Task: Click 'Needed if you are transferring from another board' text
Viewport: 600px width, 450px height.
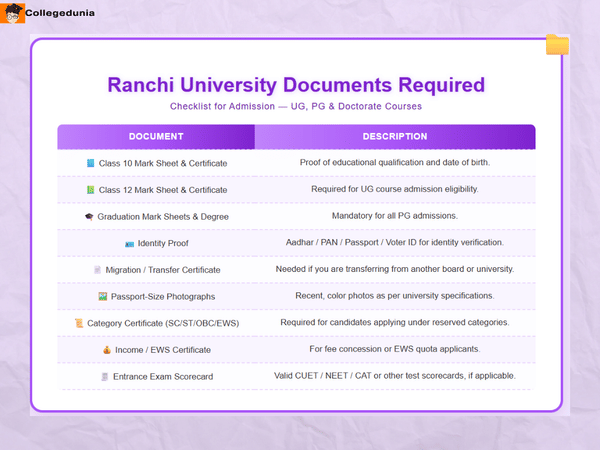Action: coord(395,269)
